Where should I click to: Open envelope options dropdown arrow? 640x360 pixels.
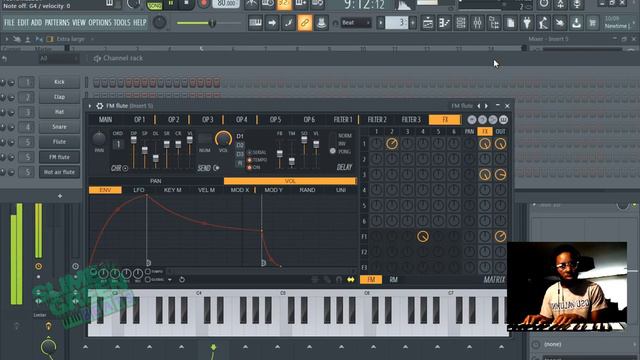[x=170, y=280]
